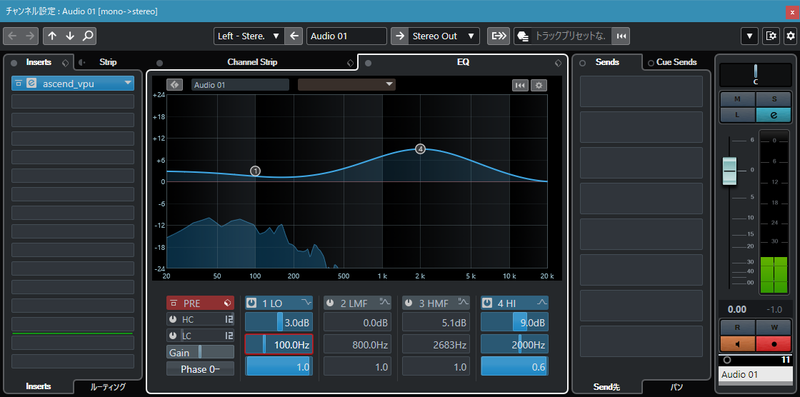Open the toolbar functions triangle dropdown

pos(749,36)
